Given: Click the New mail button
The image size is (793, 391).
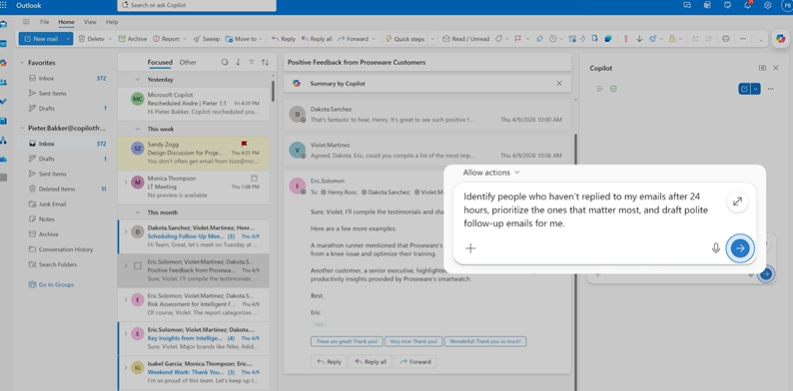Looking at the screenshot, I should (41, 39).
